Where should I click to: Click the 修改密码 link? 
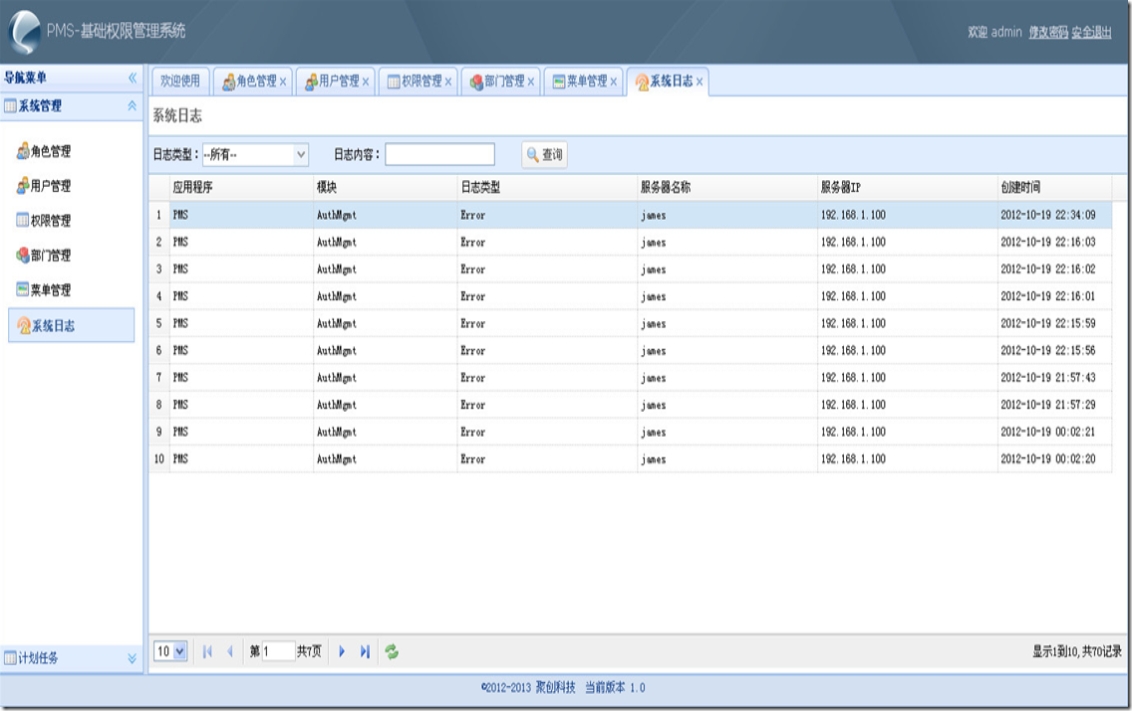[1048, 32]
